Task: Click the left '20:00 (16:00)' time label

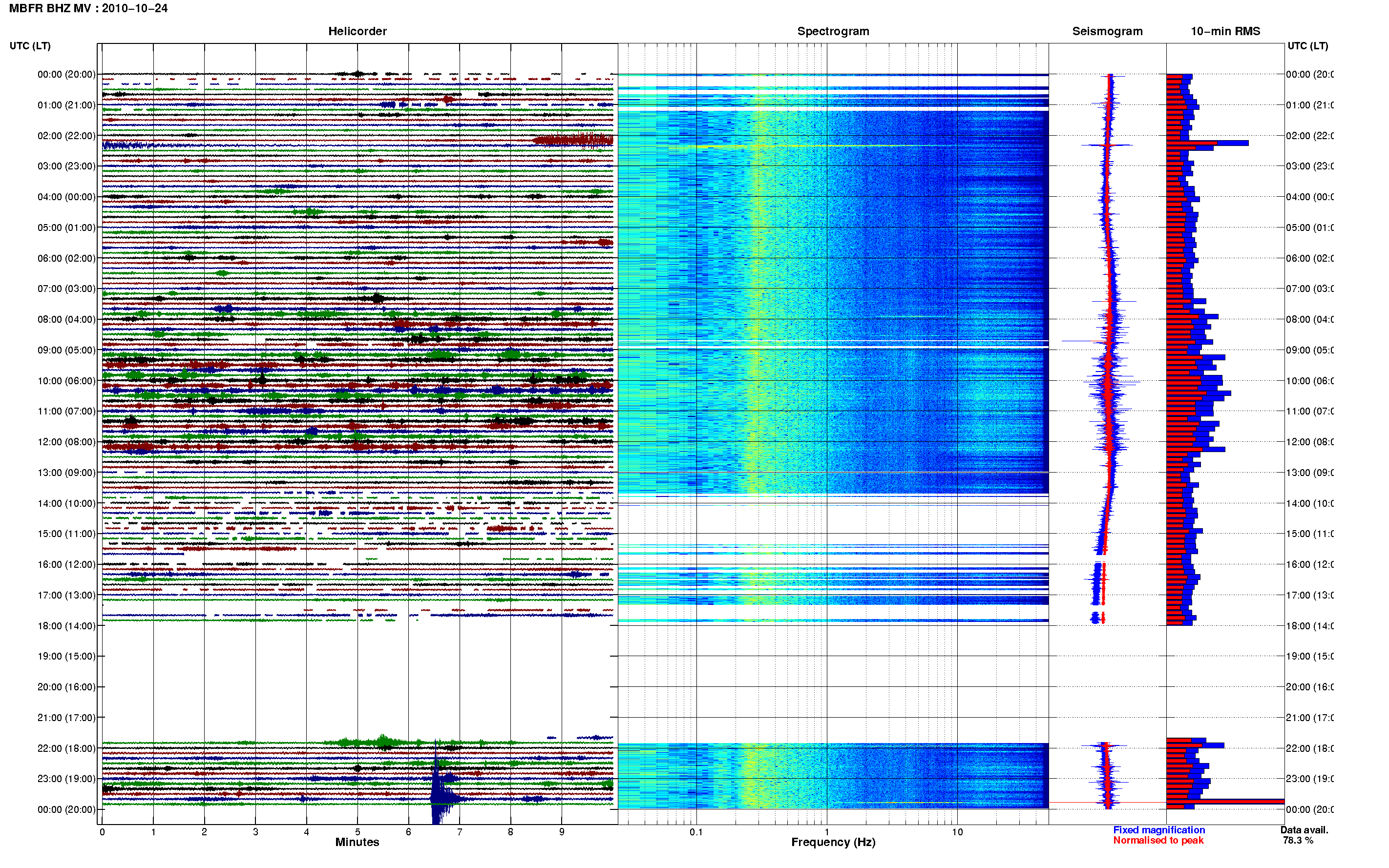Action: point(66,687)
